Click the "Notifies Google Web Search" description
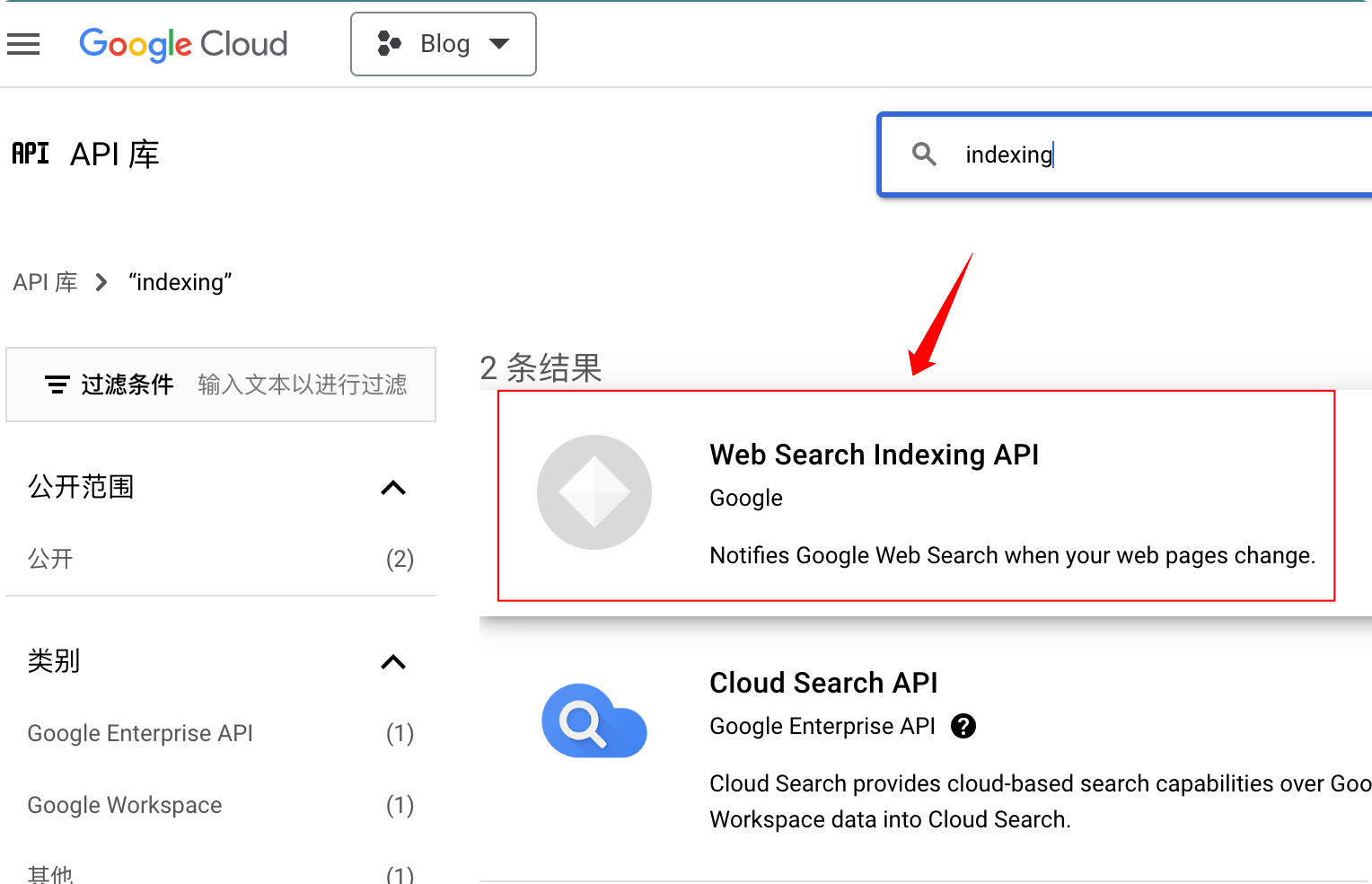 click(1012, 555)
